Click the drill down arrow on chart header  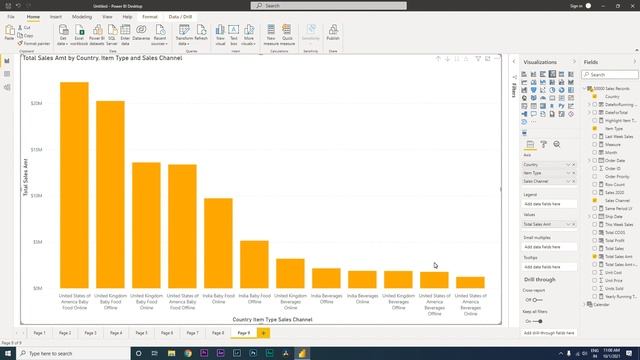tap(447, 59)
